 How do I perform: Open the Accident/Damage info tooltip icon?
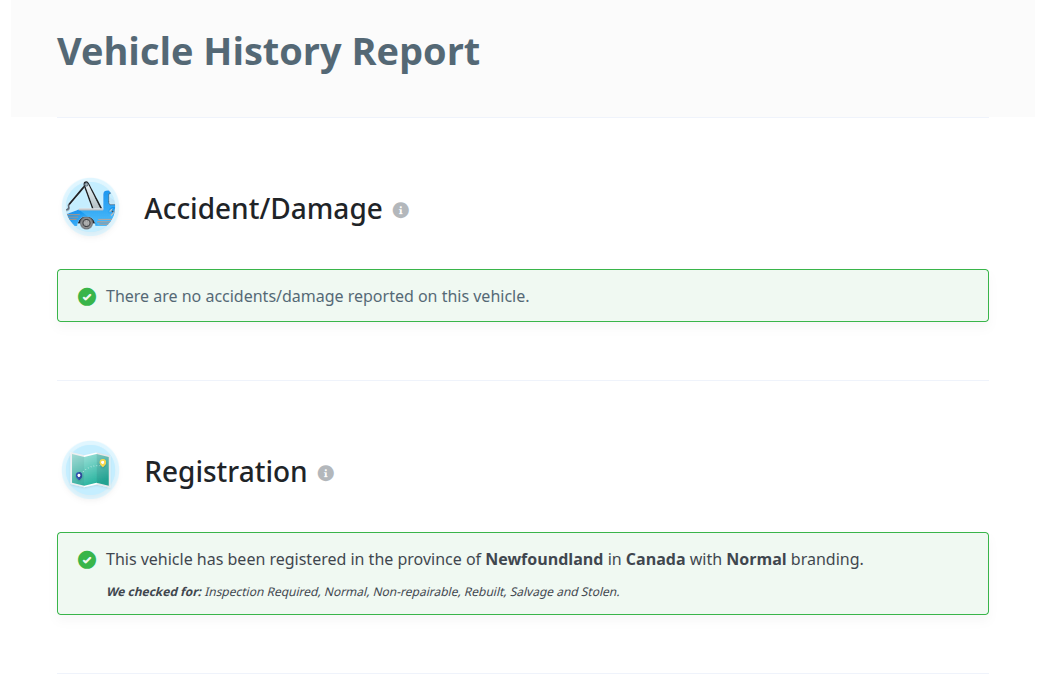pyautogui.click(x=401, y=210)
